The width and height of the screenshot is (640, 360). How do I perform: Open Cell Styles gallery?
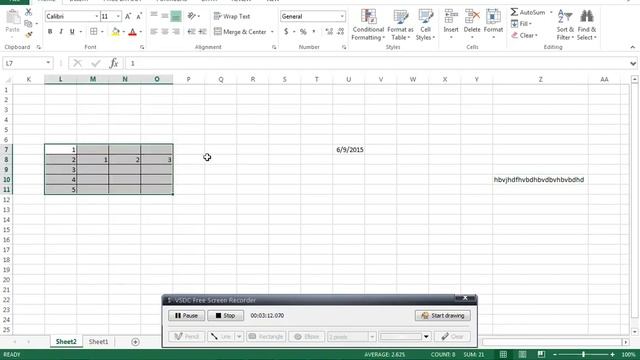pos(425,24)
